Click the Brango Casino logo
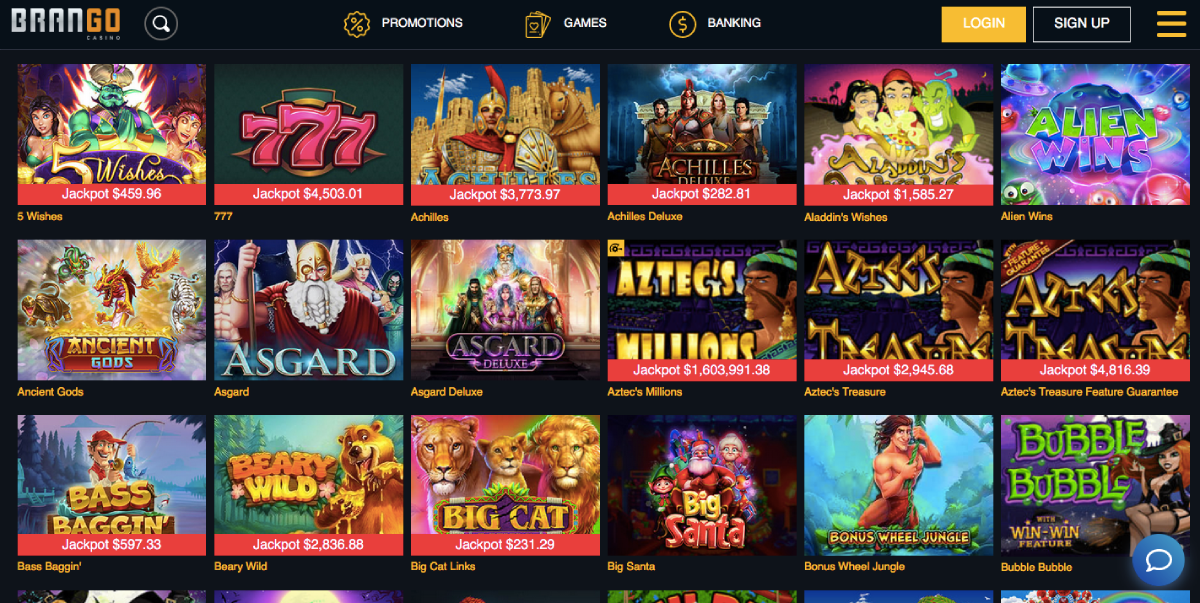This screenshot has width=1200, height=603. (x=69, y=22)
